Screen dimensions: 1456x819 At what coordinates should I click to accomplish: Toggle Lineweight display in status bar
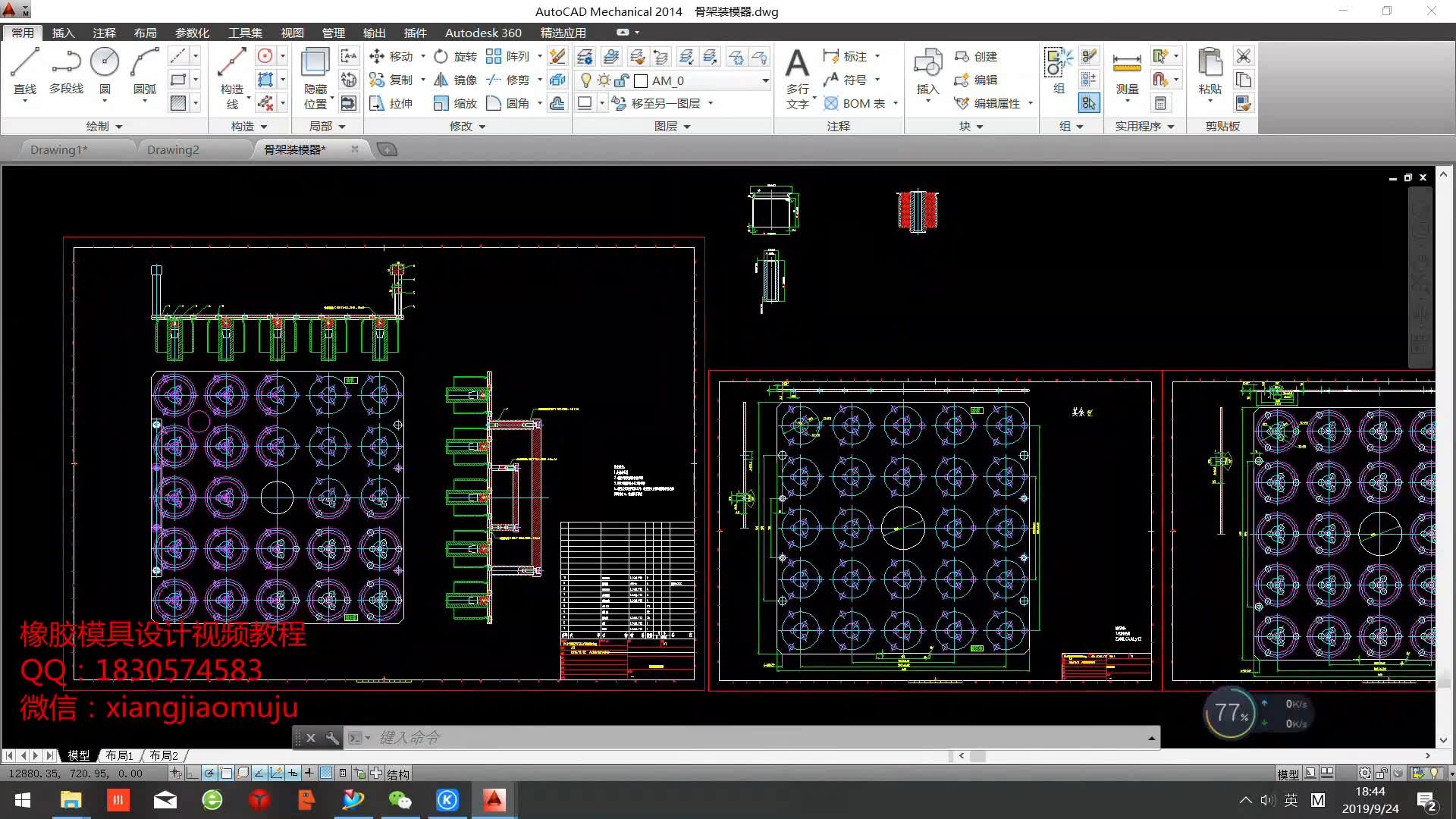pos(309,773)
